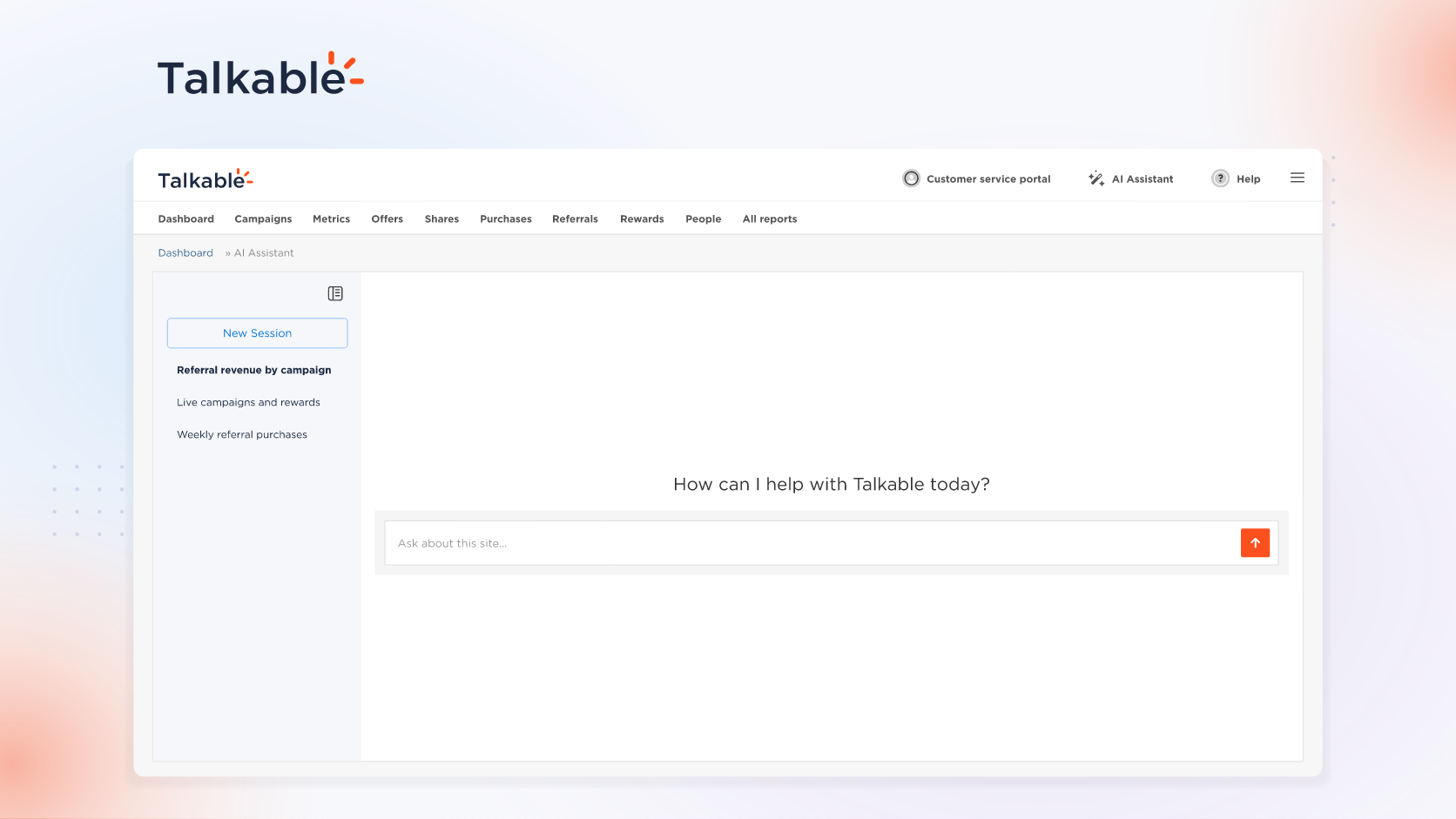Viewport: 1456px width, 819px height.
Task: Go to the Offers tab
Action: pyautogui.click(x=388, y=219)
